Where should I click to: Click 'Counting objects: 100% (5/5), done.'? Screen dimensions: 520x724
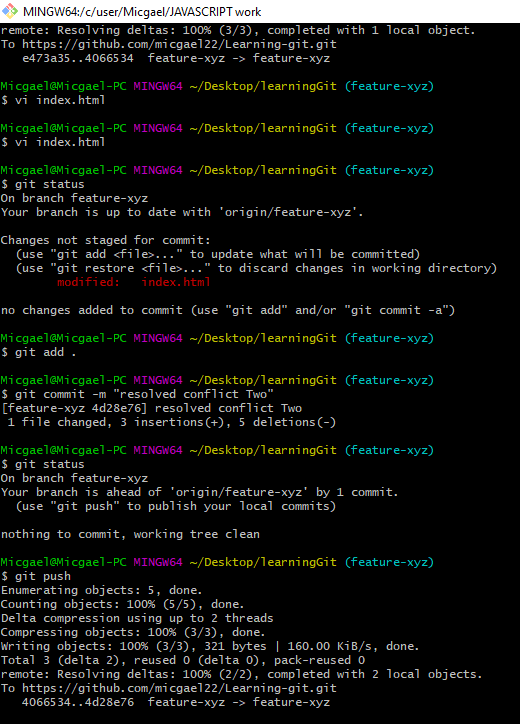point(122,604)
